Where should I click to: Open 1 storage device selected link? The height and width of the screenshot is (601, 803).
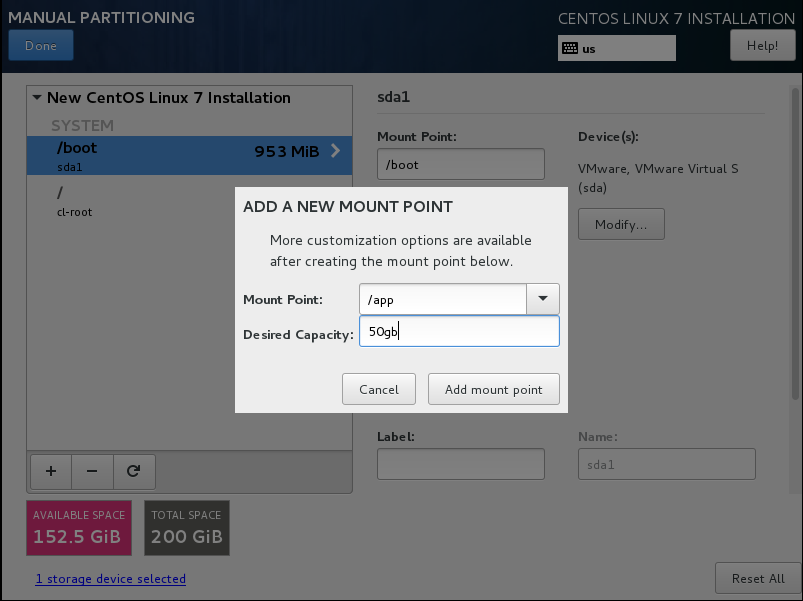point(111,579)
